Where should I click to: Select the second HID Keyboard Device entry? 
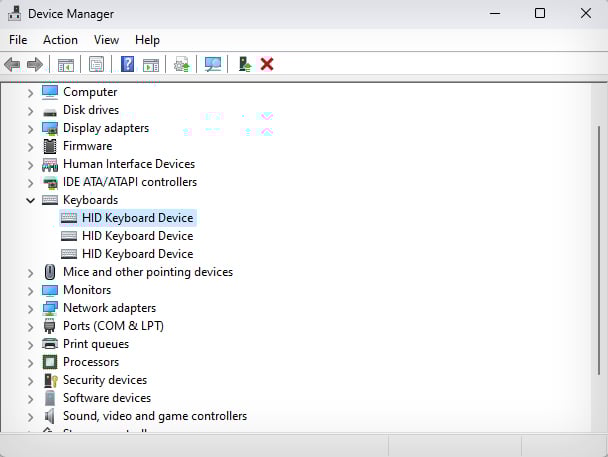pos(127,236)
